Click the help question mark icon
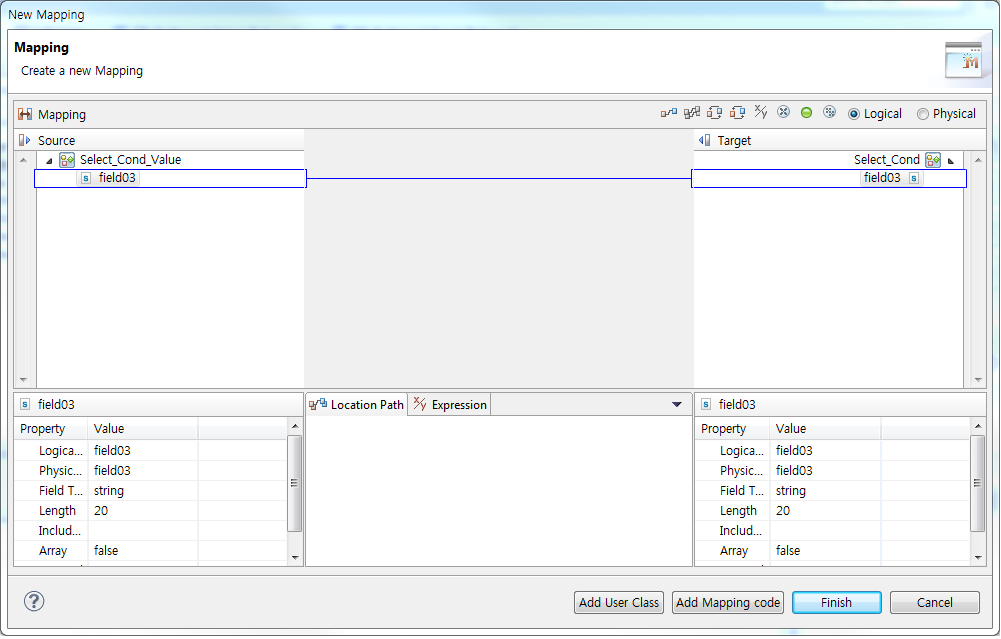Viewport: 1001px width, 639px height. coord(35,601)
